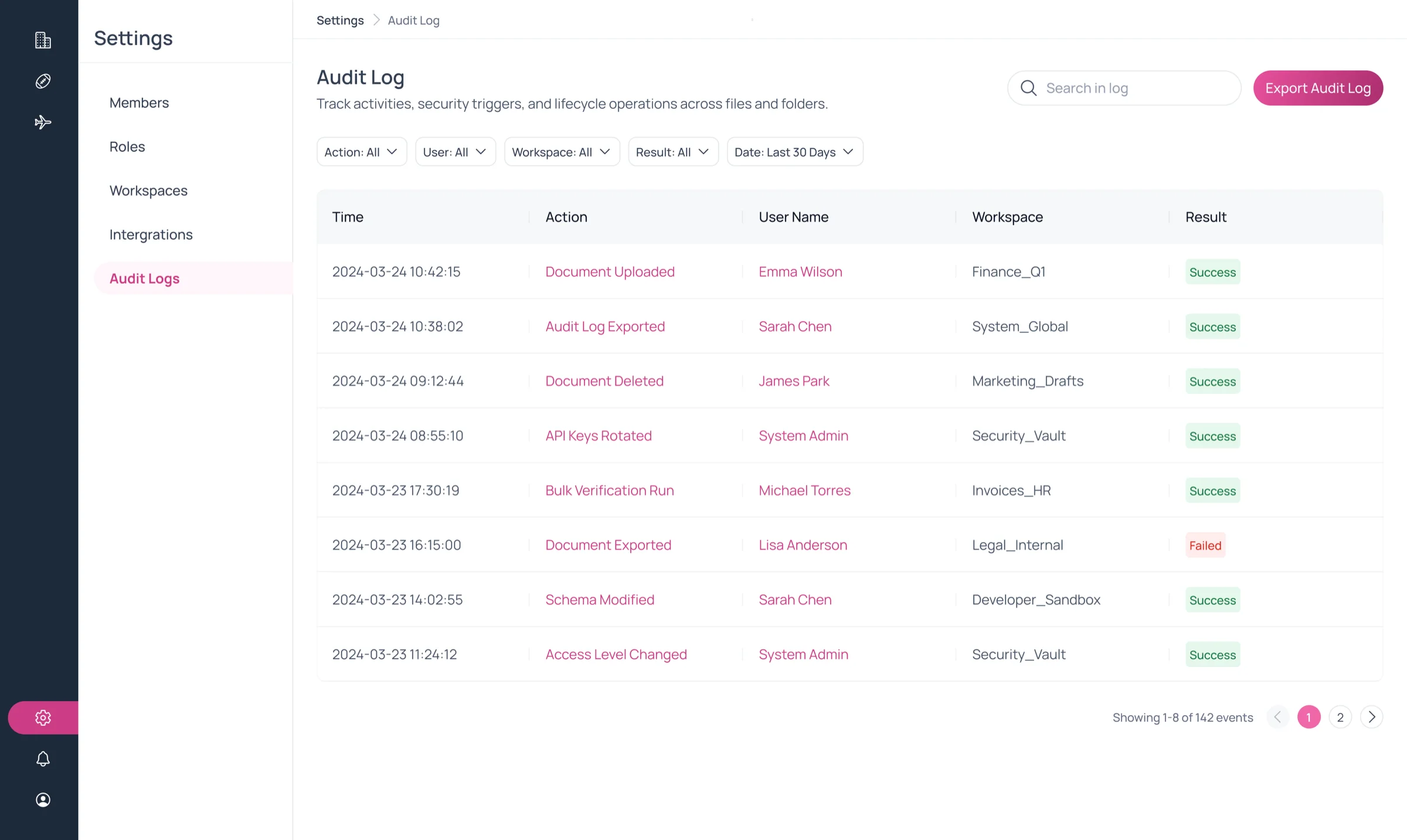
Task: Open the Intergrations settings section
Action: [151, 234]
